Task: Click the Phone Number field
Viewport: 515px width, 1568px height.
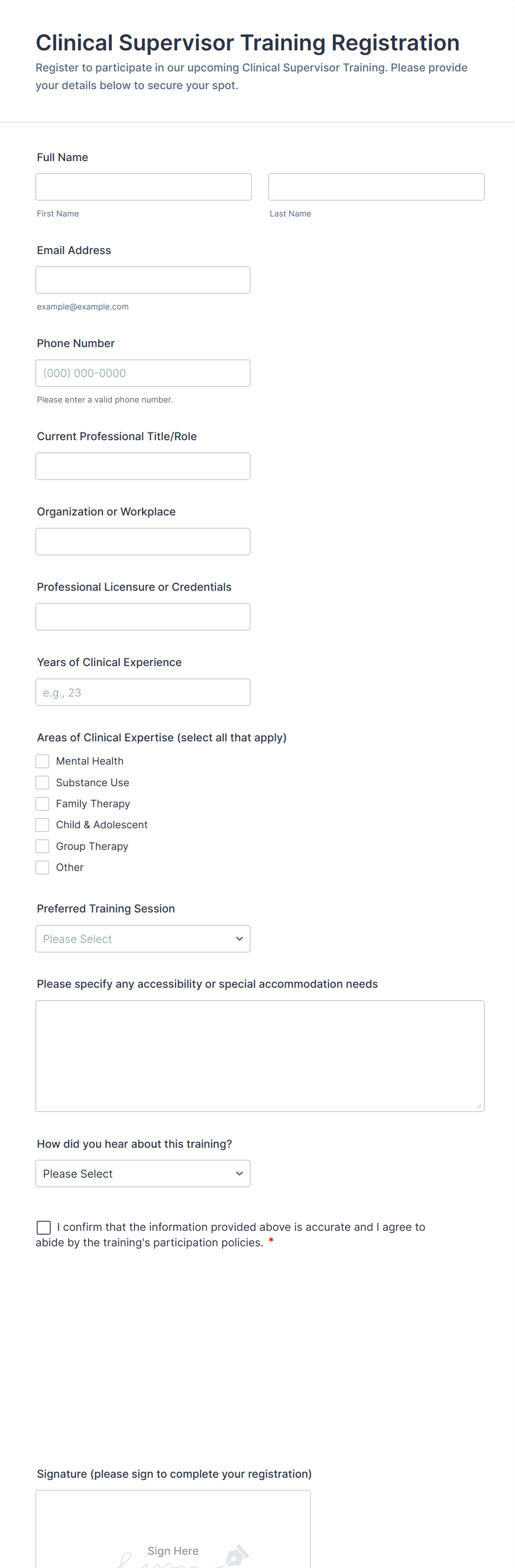Action: tap(142, 373)
